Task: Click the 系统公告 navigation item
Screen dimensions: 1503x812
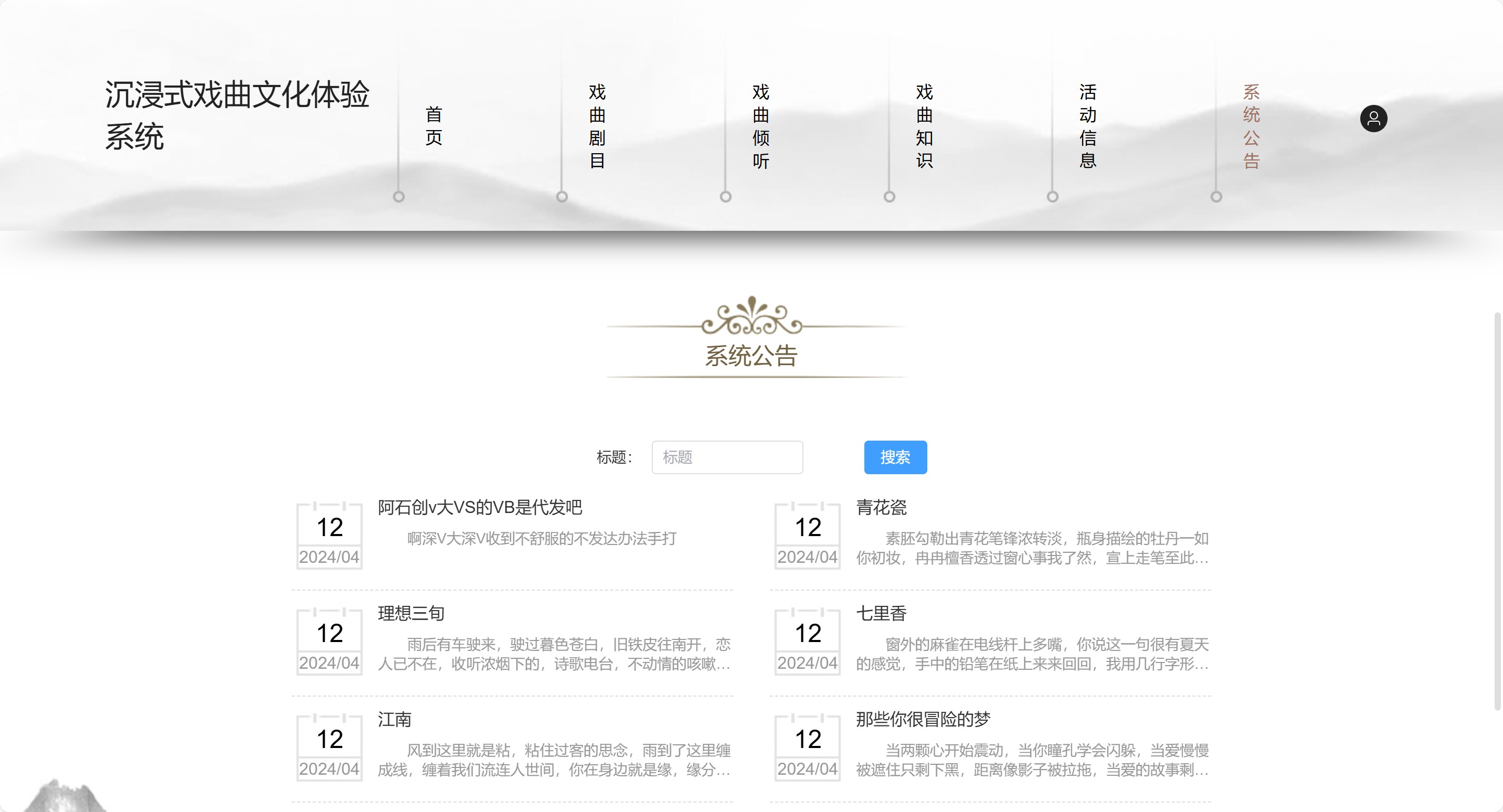Action: [1251, 126]
